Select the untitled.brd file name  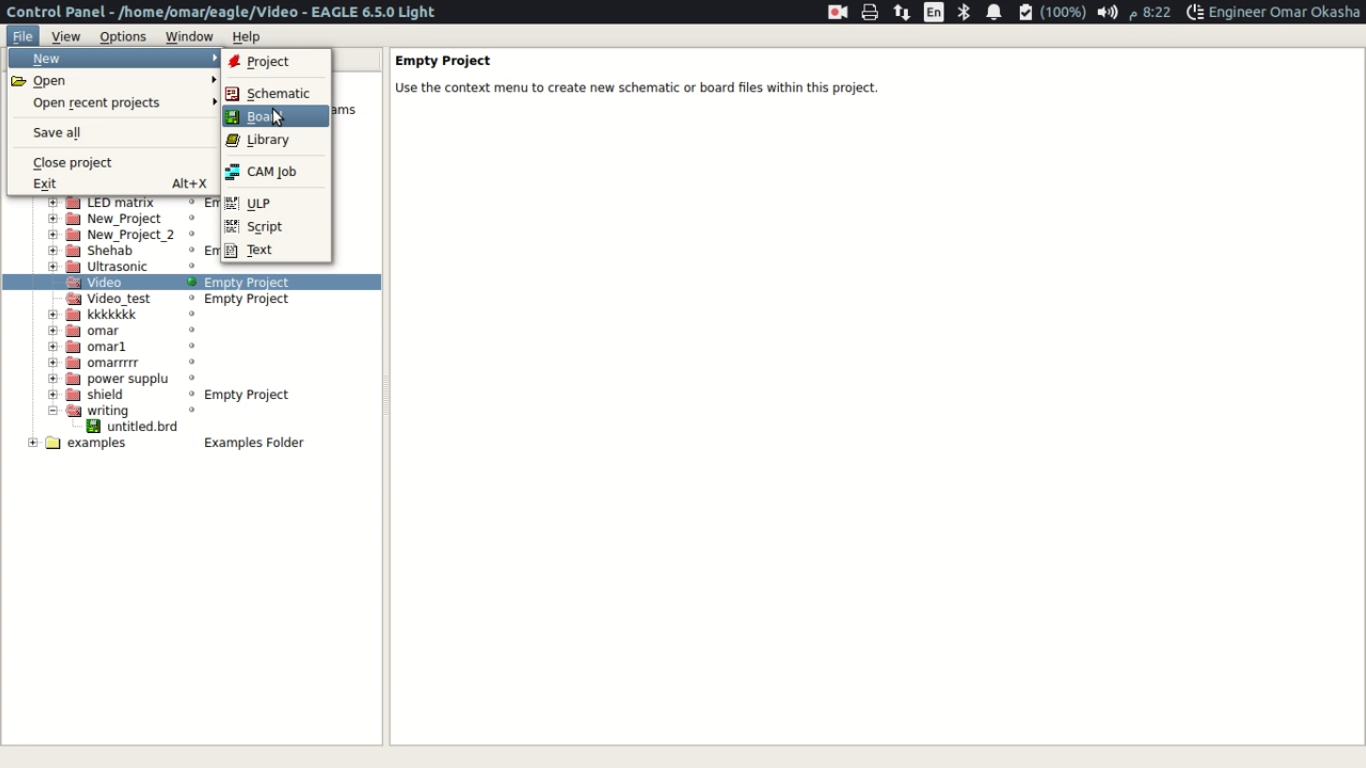pos(142,427)
